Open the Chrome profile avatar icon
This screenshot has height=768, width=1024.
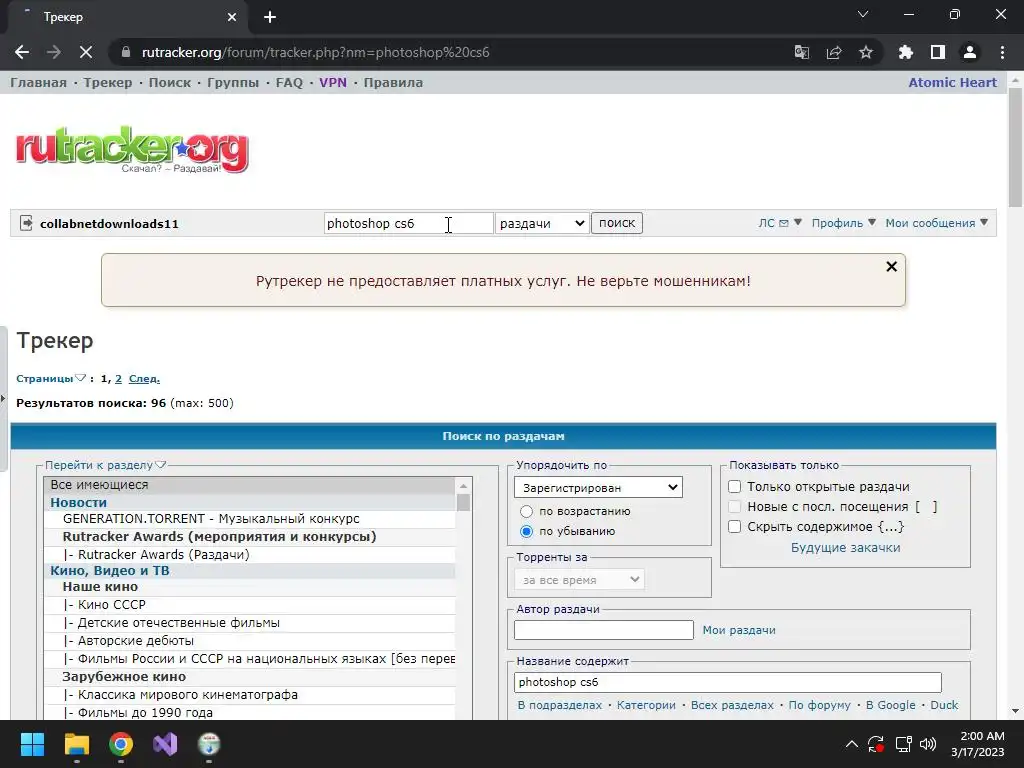click(970, 52)
